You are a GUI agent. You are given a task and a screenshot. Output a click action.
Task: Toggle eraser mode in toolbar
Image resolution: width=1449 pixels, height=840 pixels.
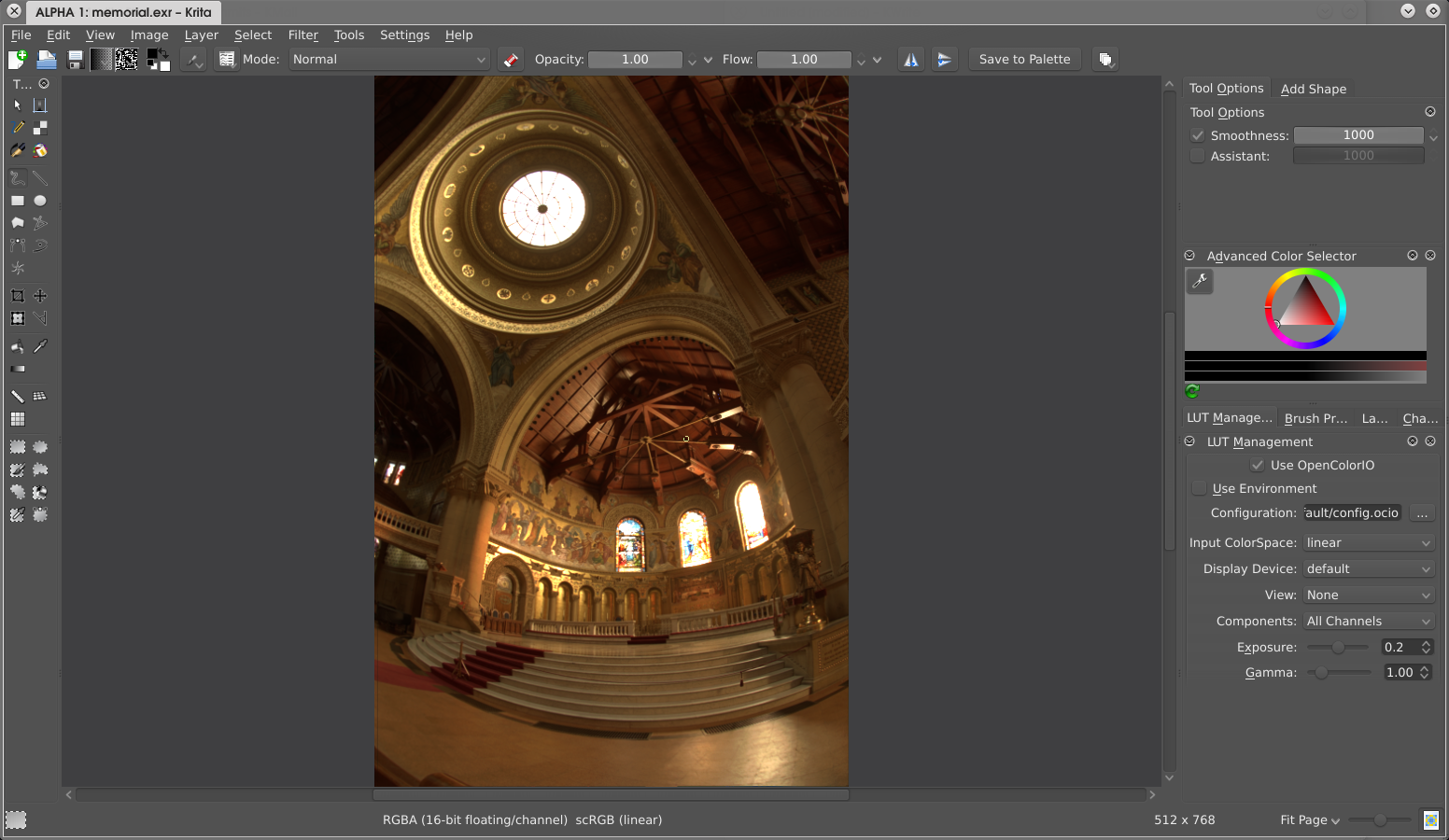pos(510,60)
